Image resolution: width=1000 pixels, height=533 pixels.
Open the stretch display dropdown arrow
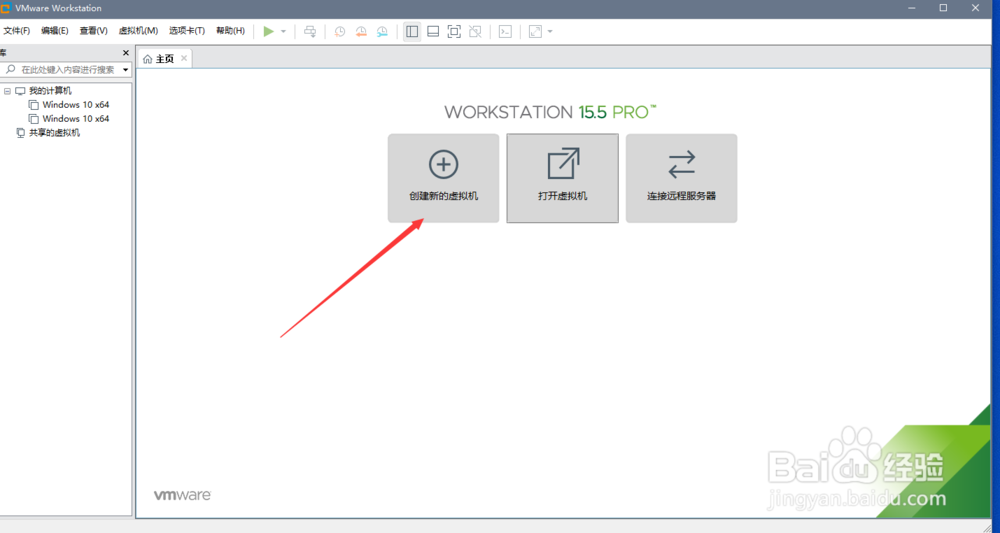[x=550, y=32]
